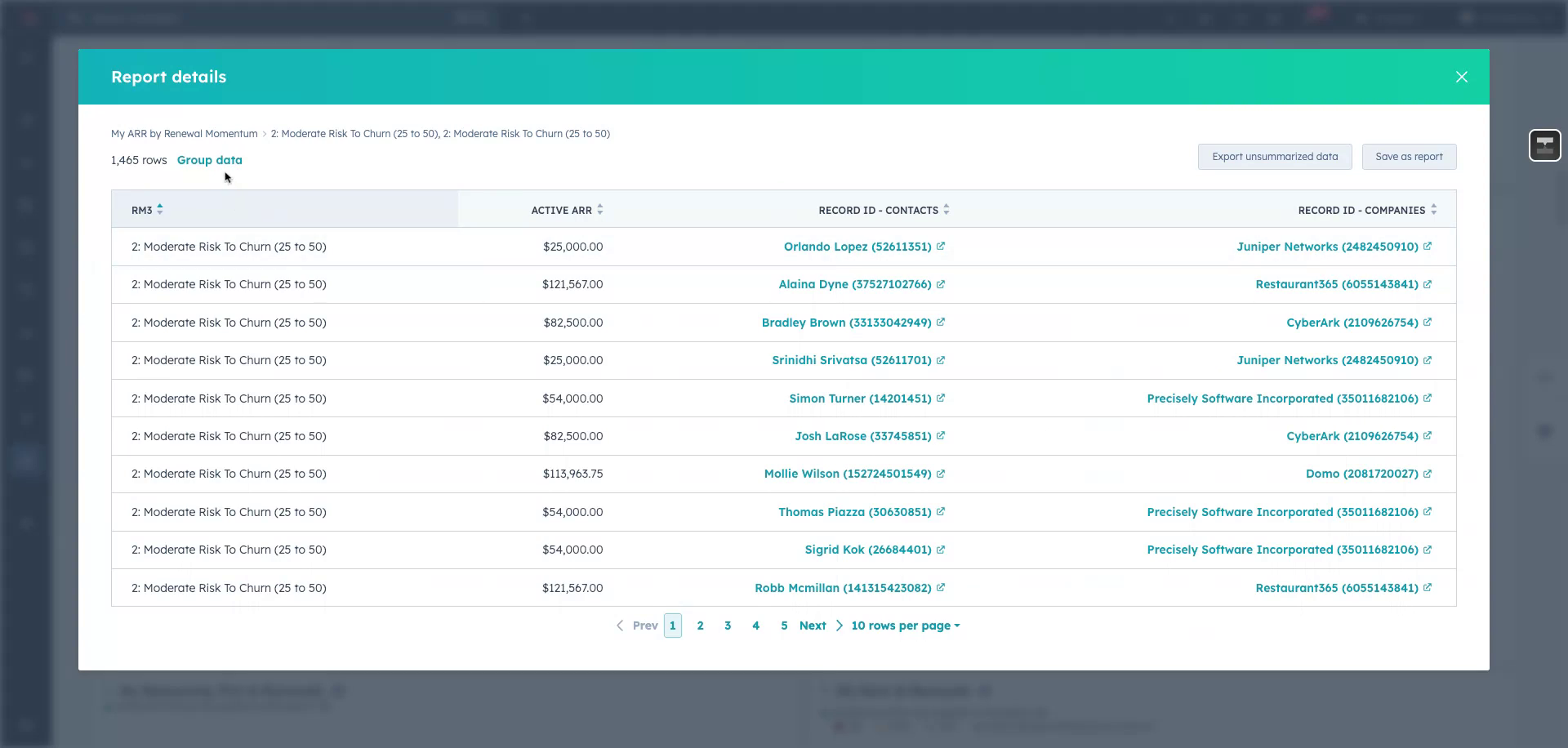Sort by the Record ID - Contacts column

[947, 209]
